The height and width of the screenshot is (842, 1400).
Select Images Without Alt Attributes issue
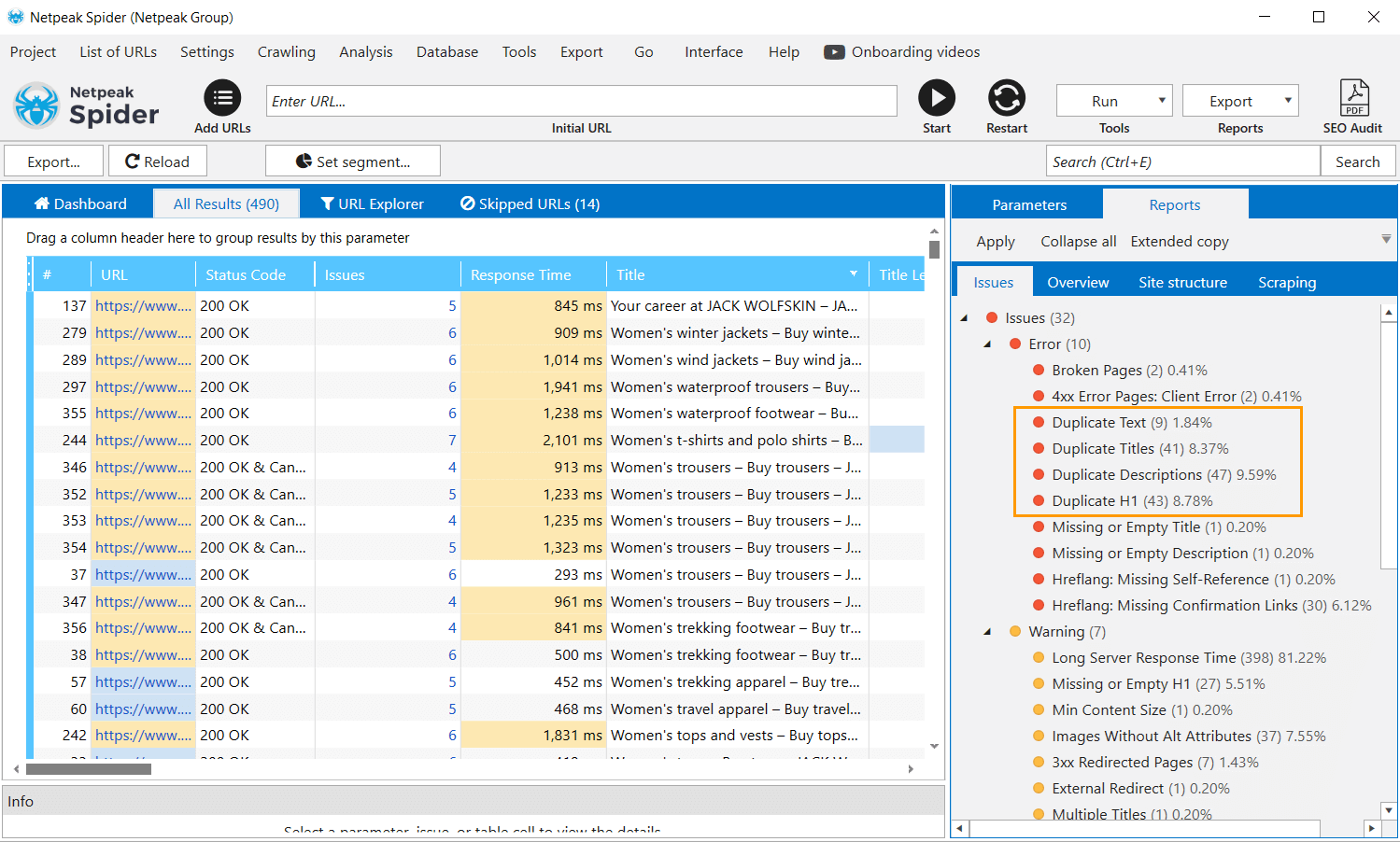coord(1189,737)
